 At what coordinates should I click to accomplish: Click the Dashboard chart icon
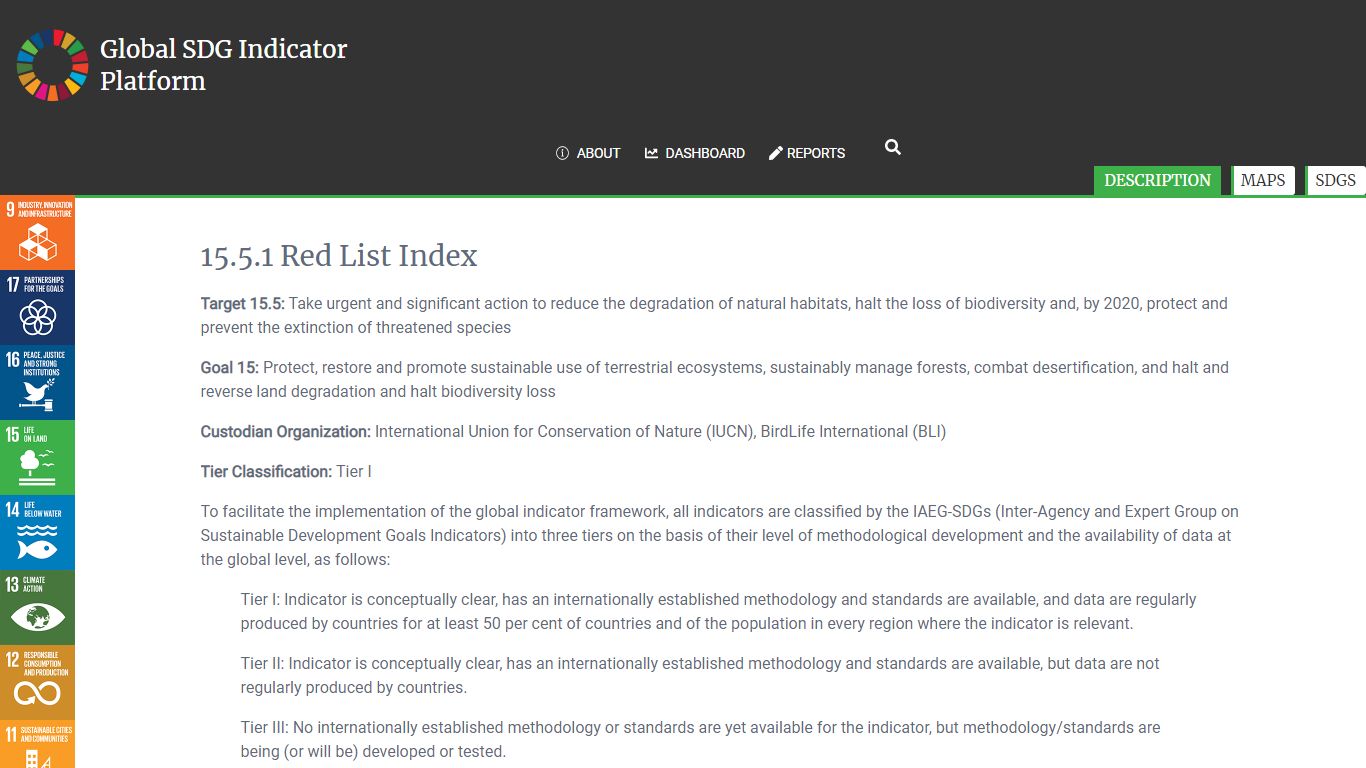(652, 153)
